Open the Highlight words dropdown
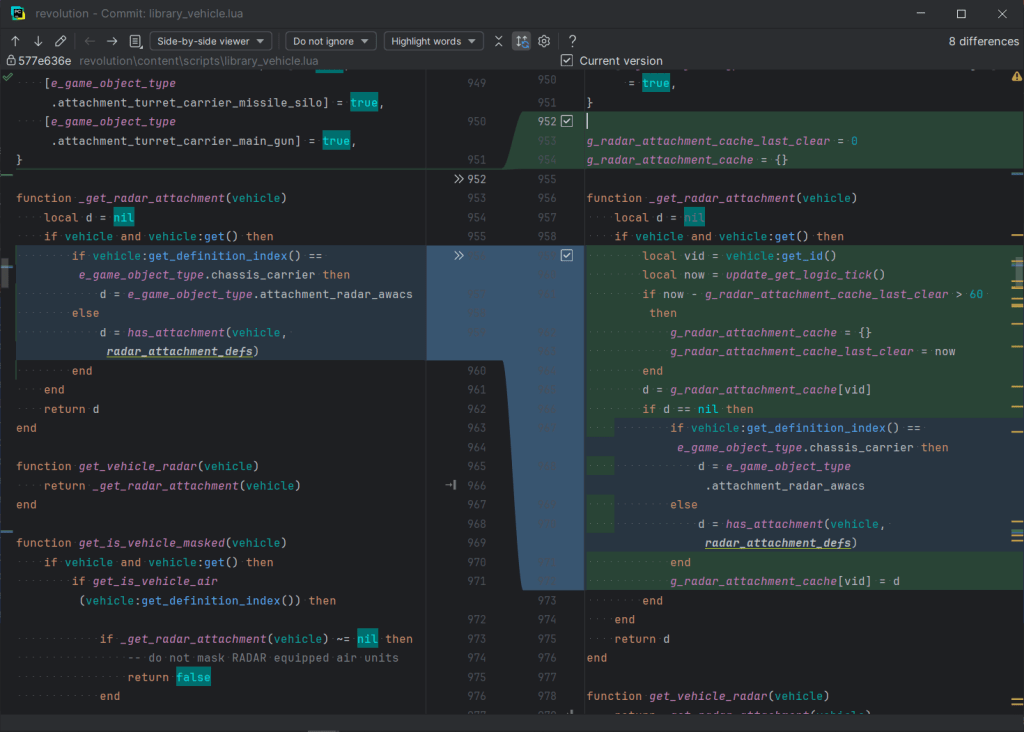The width and height of the screenshot is (1024, 732). point(433,41)
